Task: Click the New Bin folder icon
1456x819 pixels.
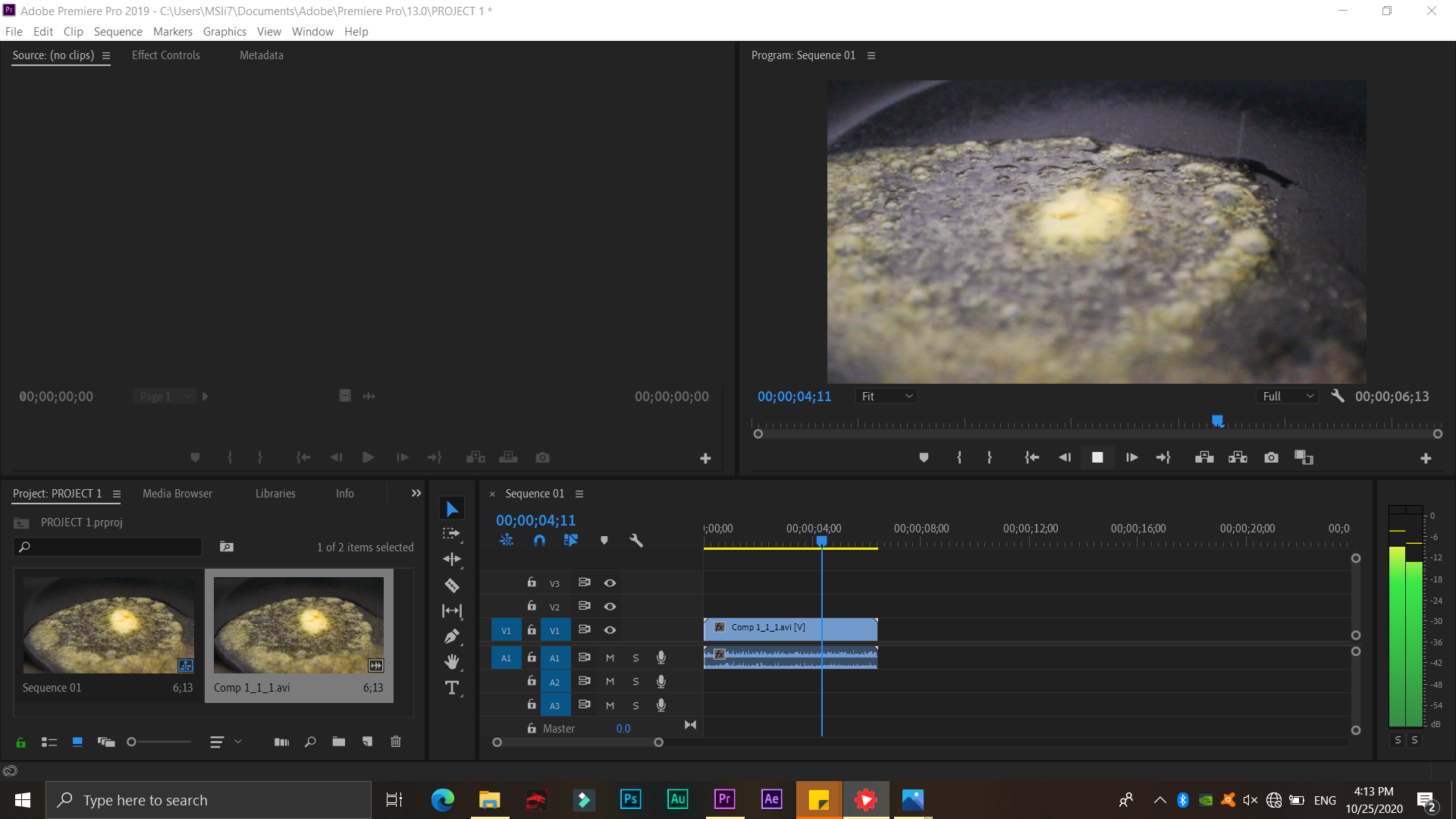Action: coord(338,742)
